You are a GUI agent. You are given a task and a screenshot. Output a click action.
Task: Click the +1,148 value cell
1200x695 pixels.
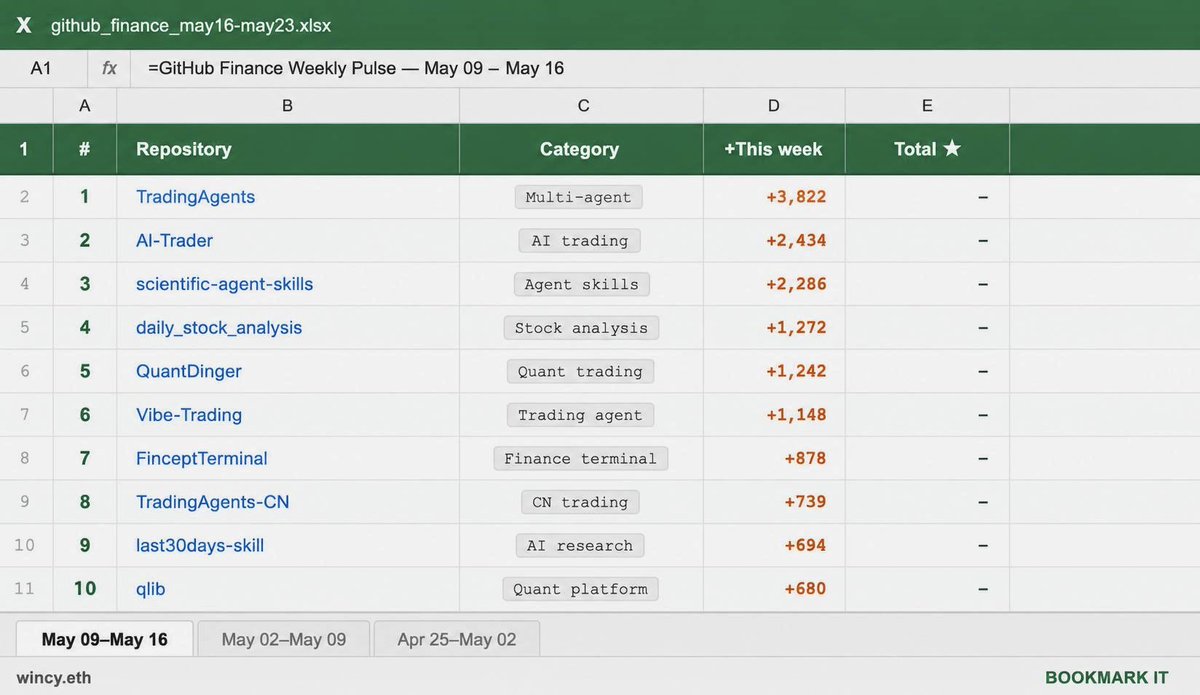pos(774,415)
